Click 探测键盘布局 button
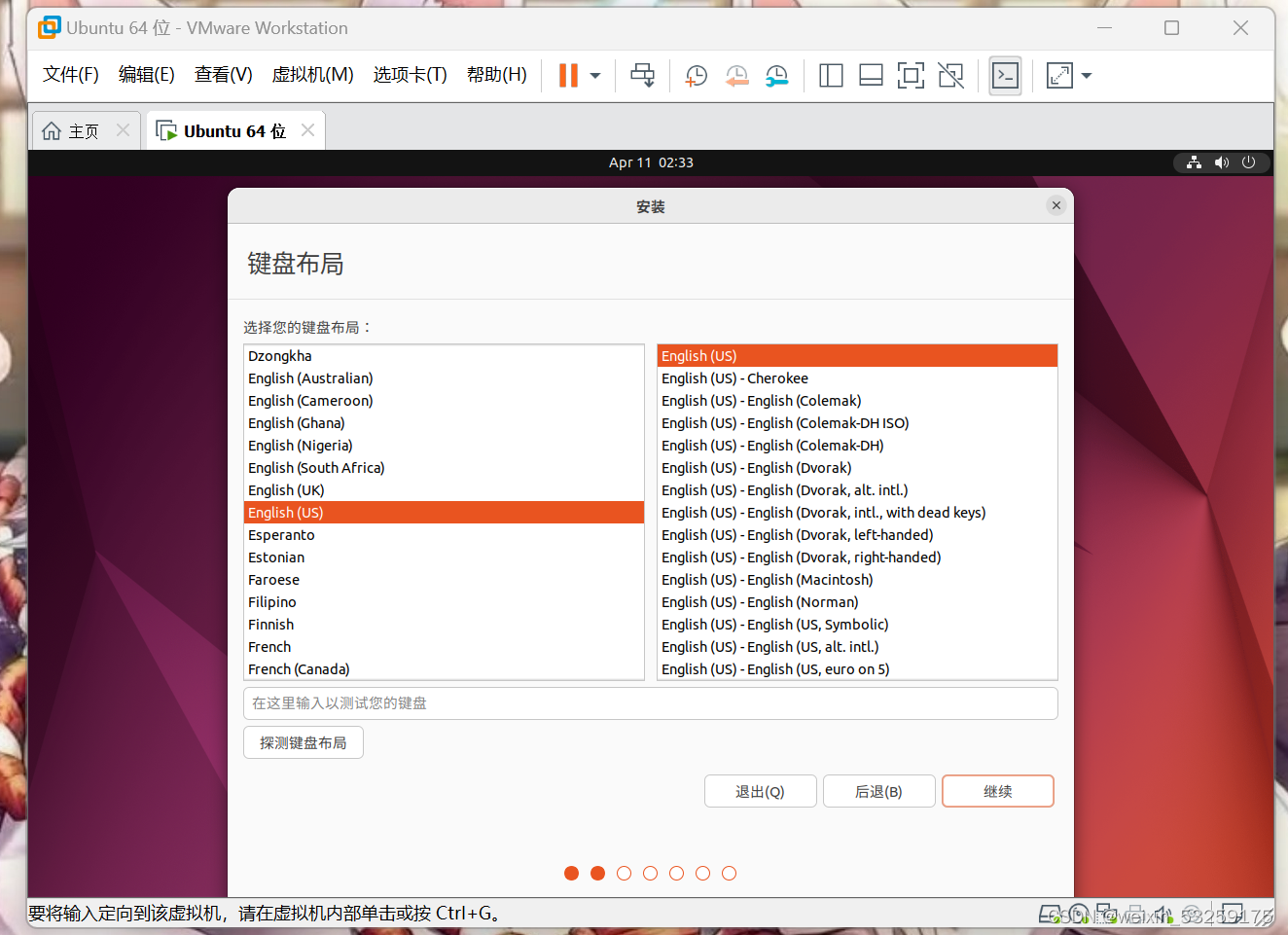 [x=303, y=742]
